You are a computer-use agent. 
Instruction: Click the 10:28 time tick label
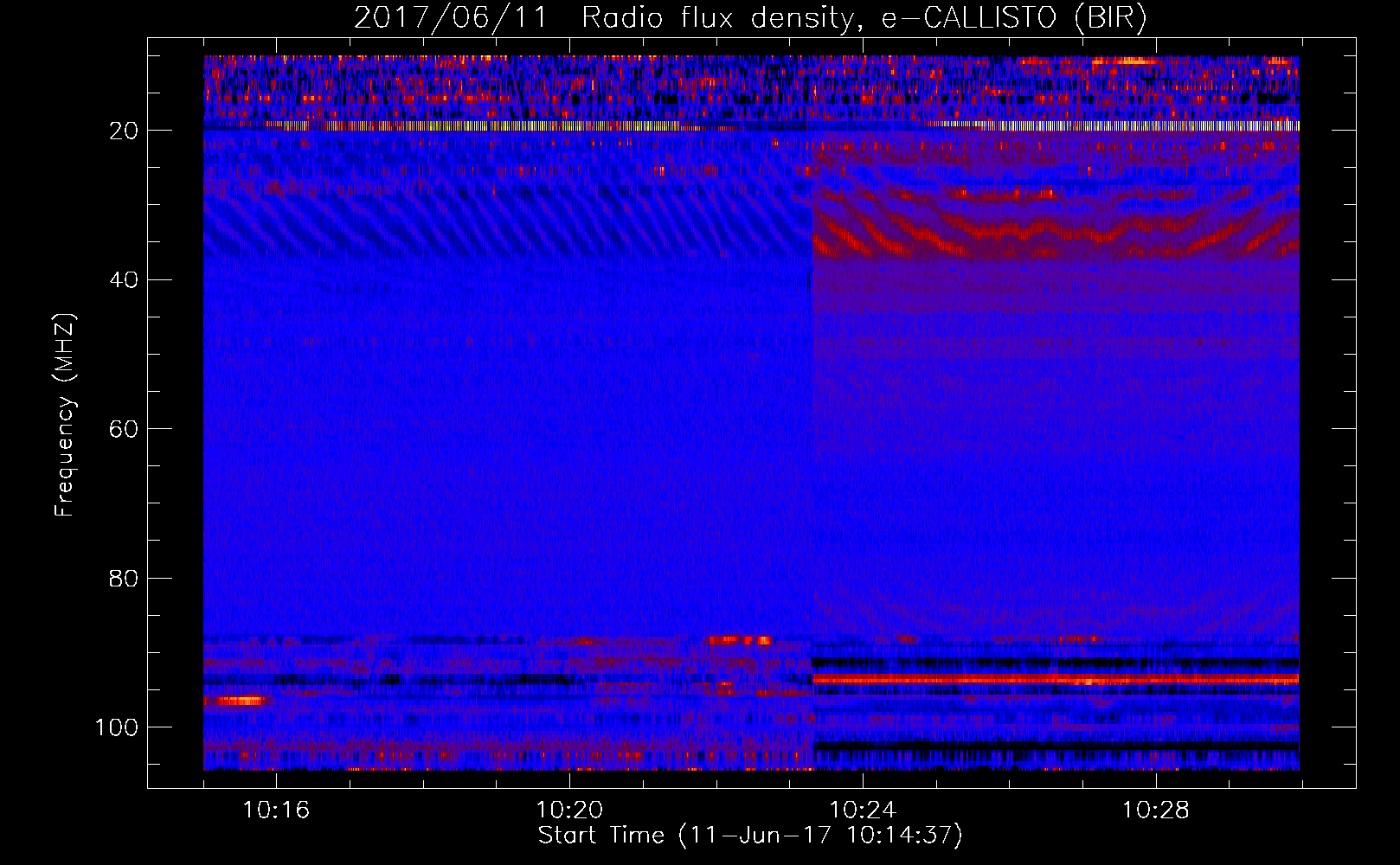click(x=1156, y=811)
